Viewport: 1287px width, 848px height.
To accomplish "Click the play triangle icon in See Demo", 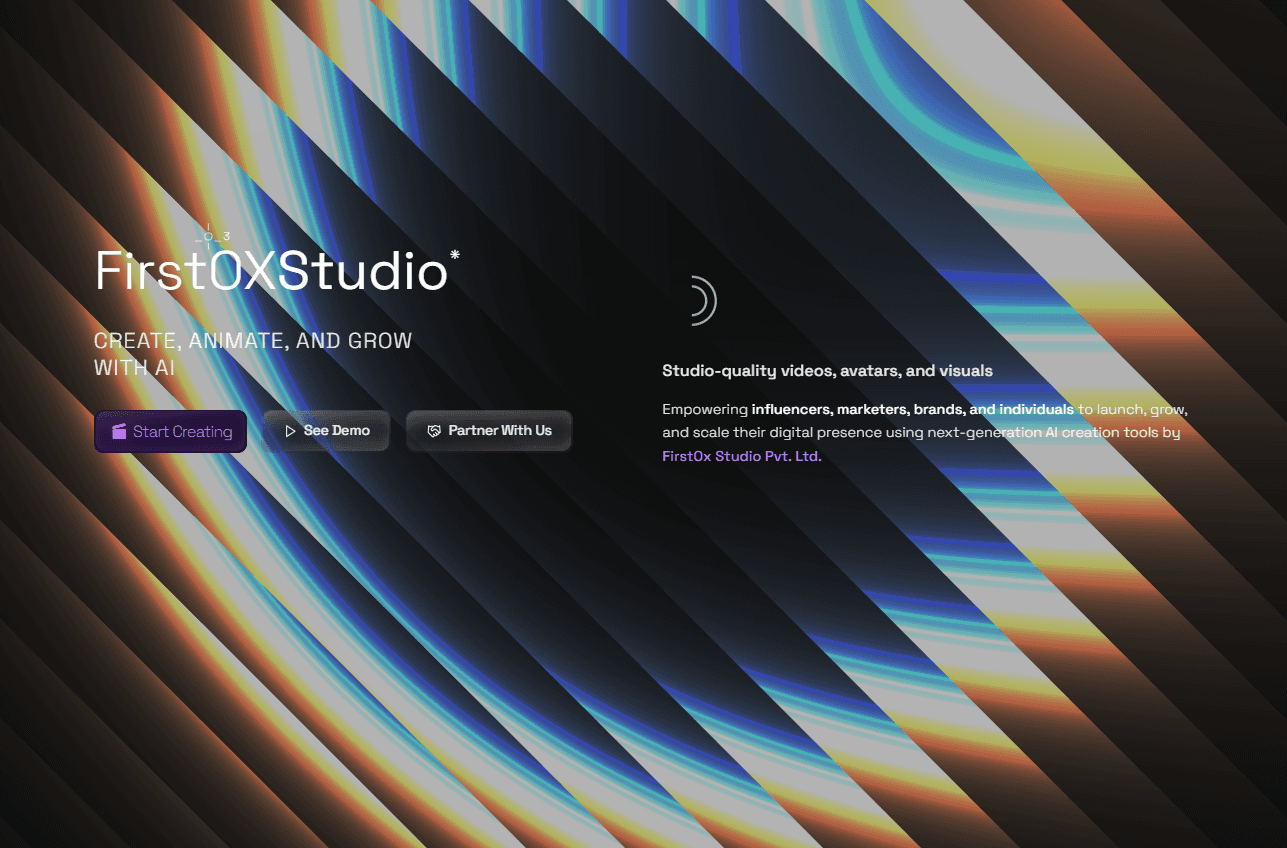I will point(290,431).
